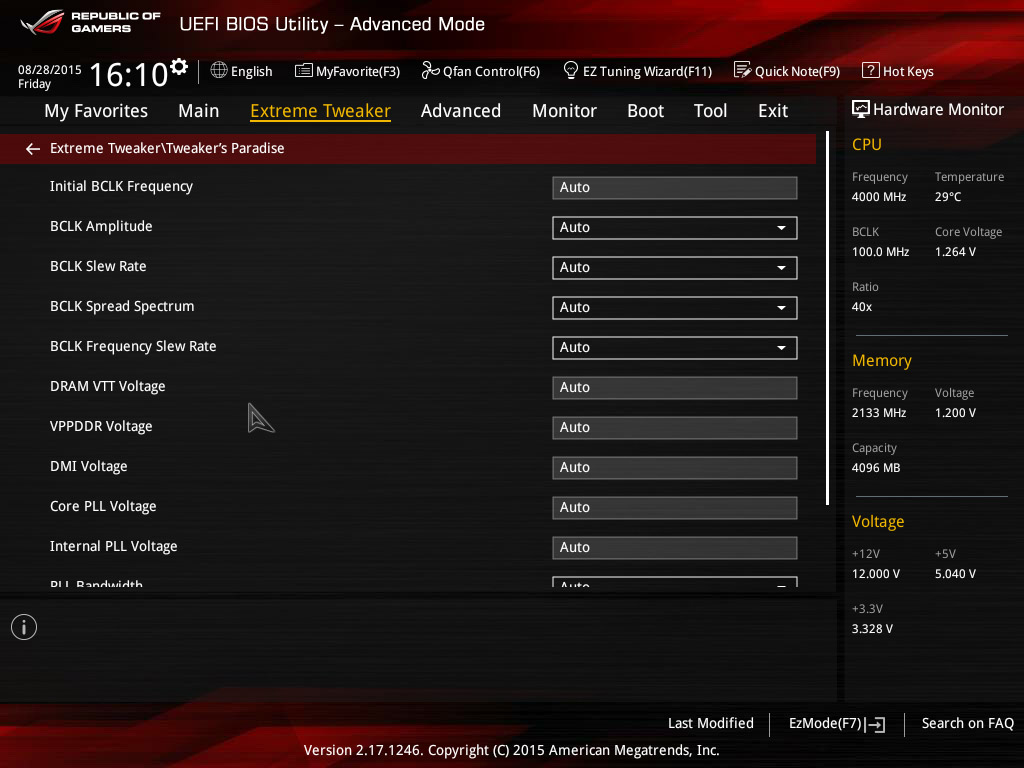Open the Tool tab
1024x768 pixels.
(711, 111)
